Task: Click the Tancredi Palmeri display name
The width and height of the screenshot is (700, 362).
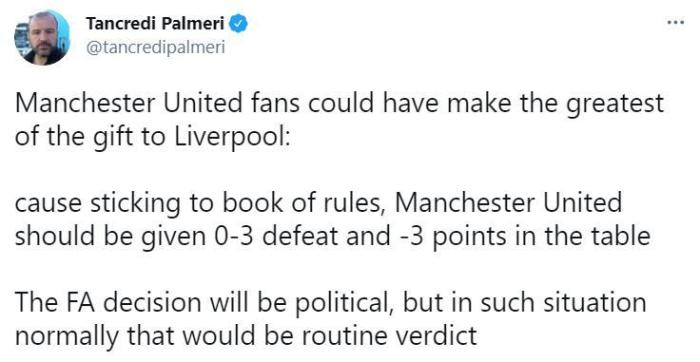Action: coord(155,23)
